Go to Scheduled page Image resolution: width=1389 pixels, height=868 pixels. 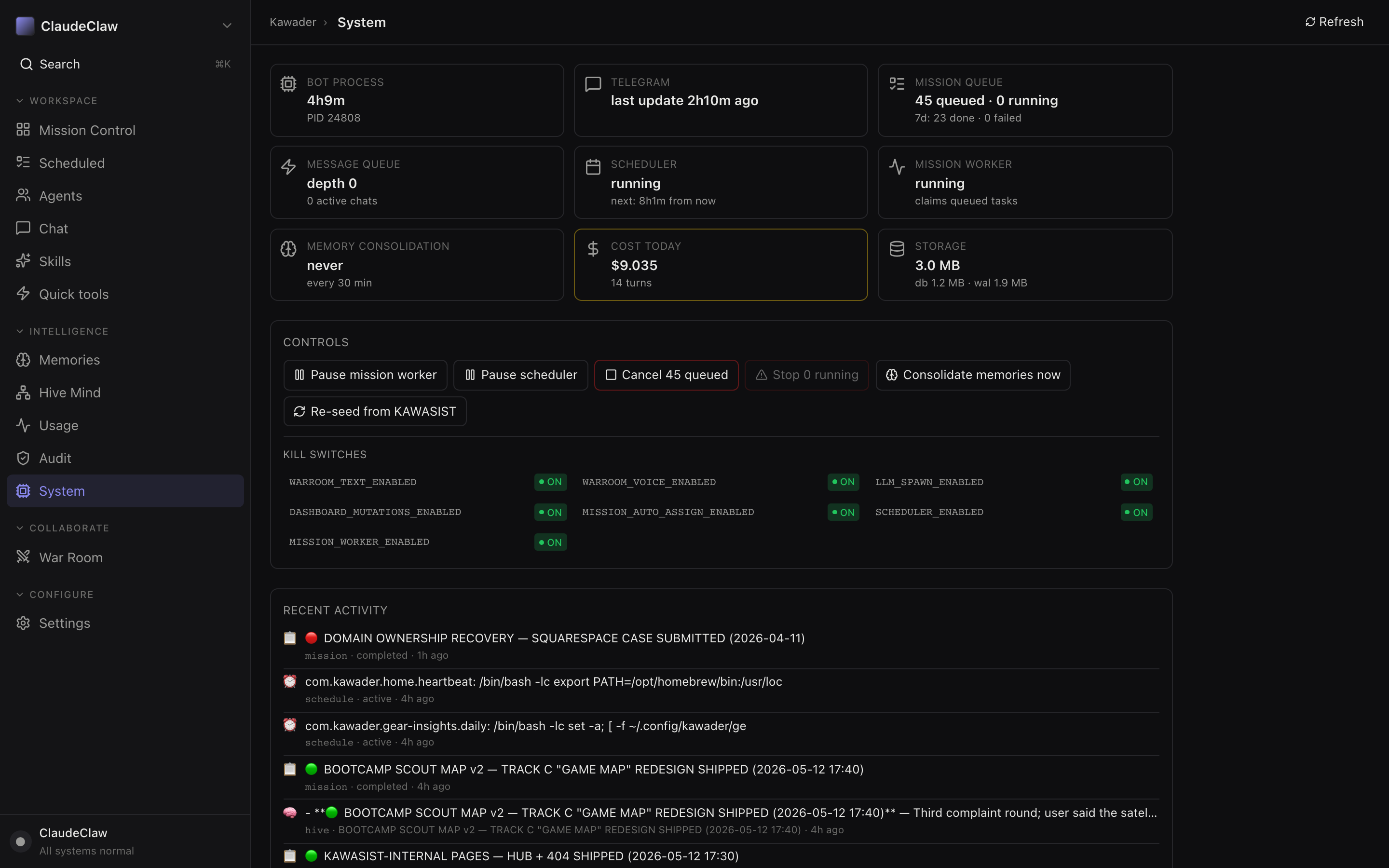click(125, 163)
